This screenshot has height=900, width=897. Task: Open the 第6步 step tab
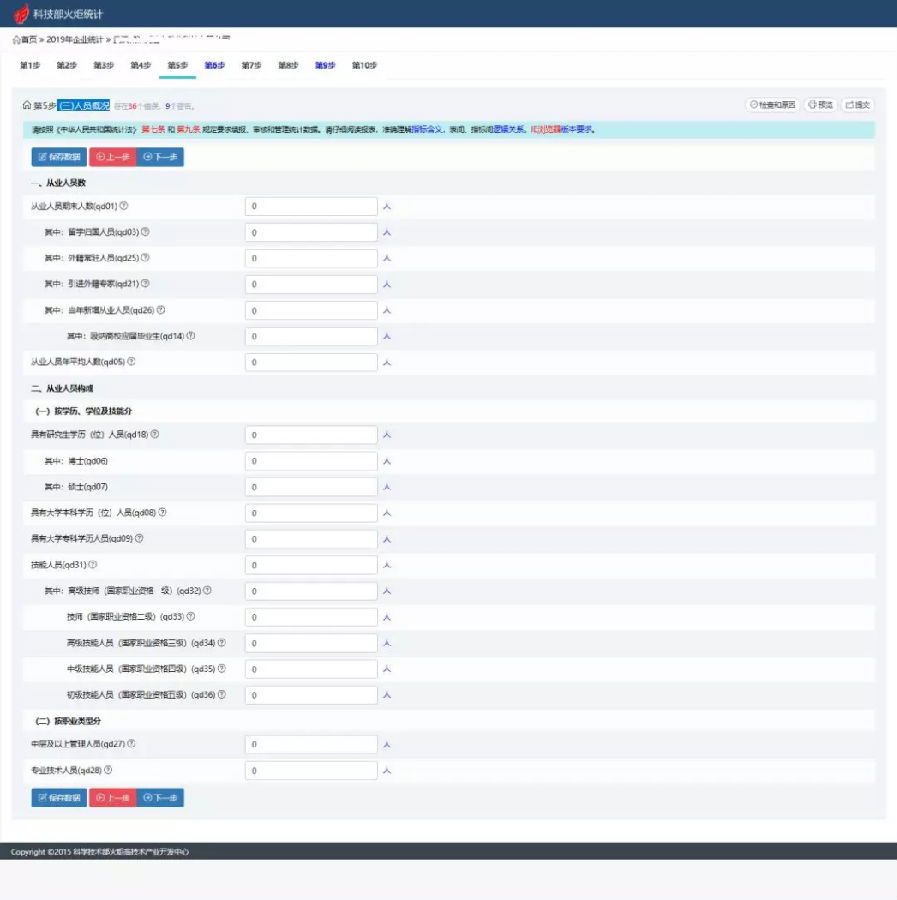tap(214, 66)
